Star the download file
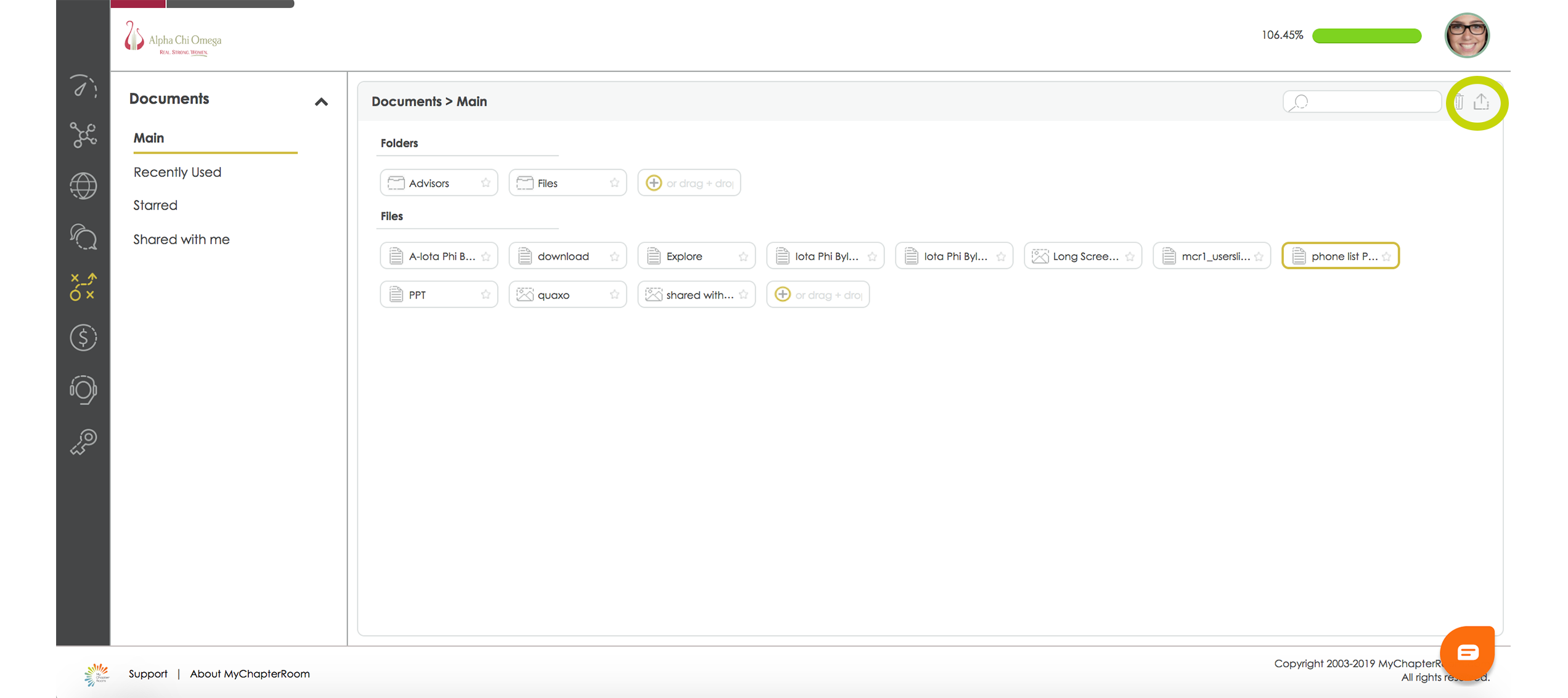This screenshot has width=1568, height=698. click(615, 256)
